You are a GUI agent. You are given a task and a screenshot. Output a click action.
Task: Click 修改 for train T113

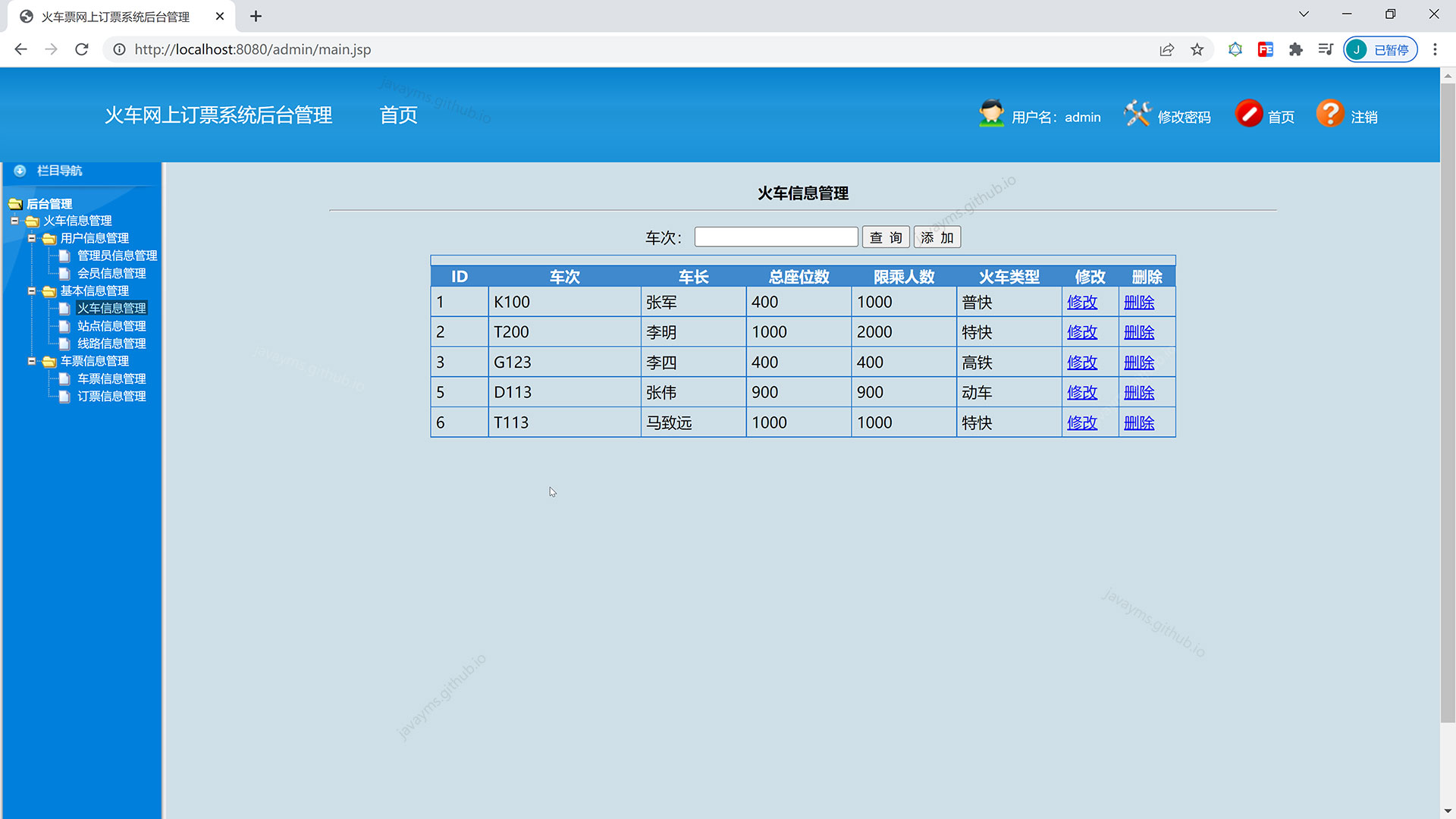coord(1082,422)
